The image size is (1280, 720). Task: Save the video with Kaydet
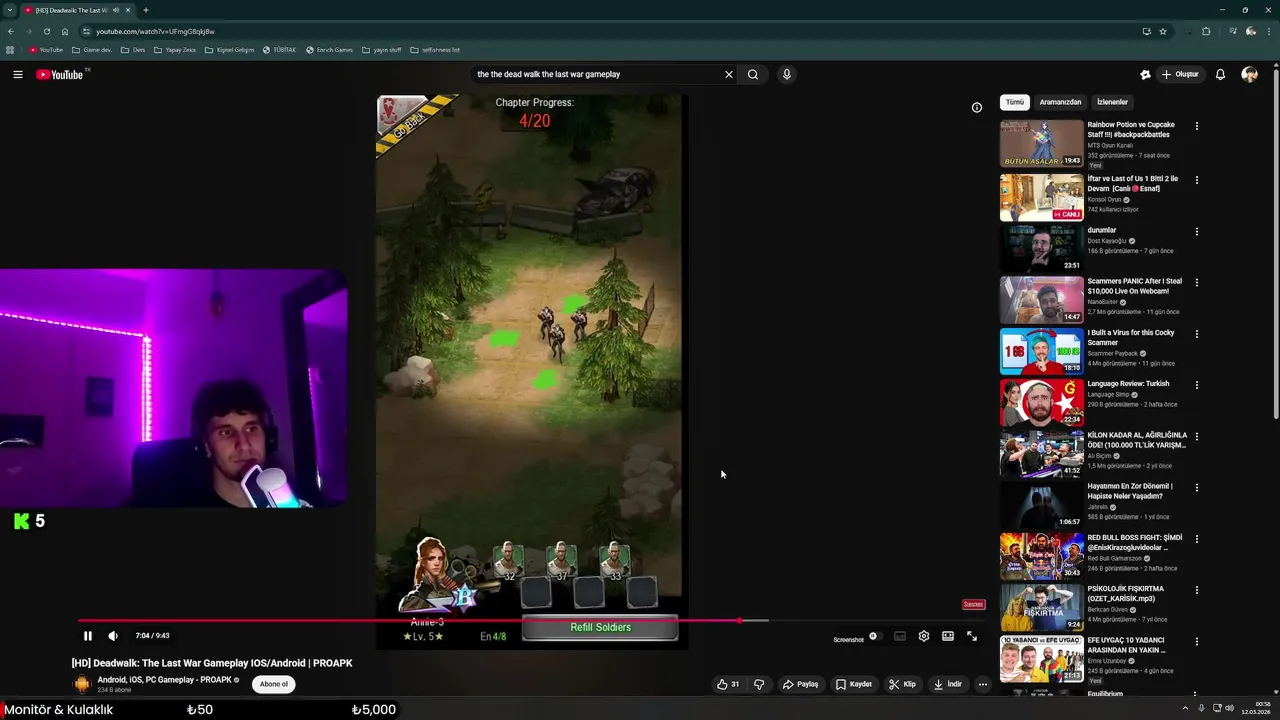tap(854, 684)
